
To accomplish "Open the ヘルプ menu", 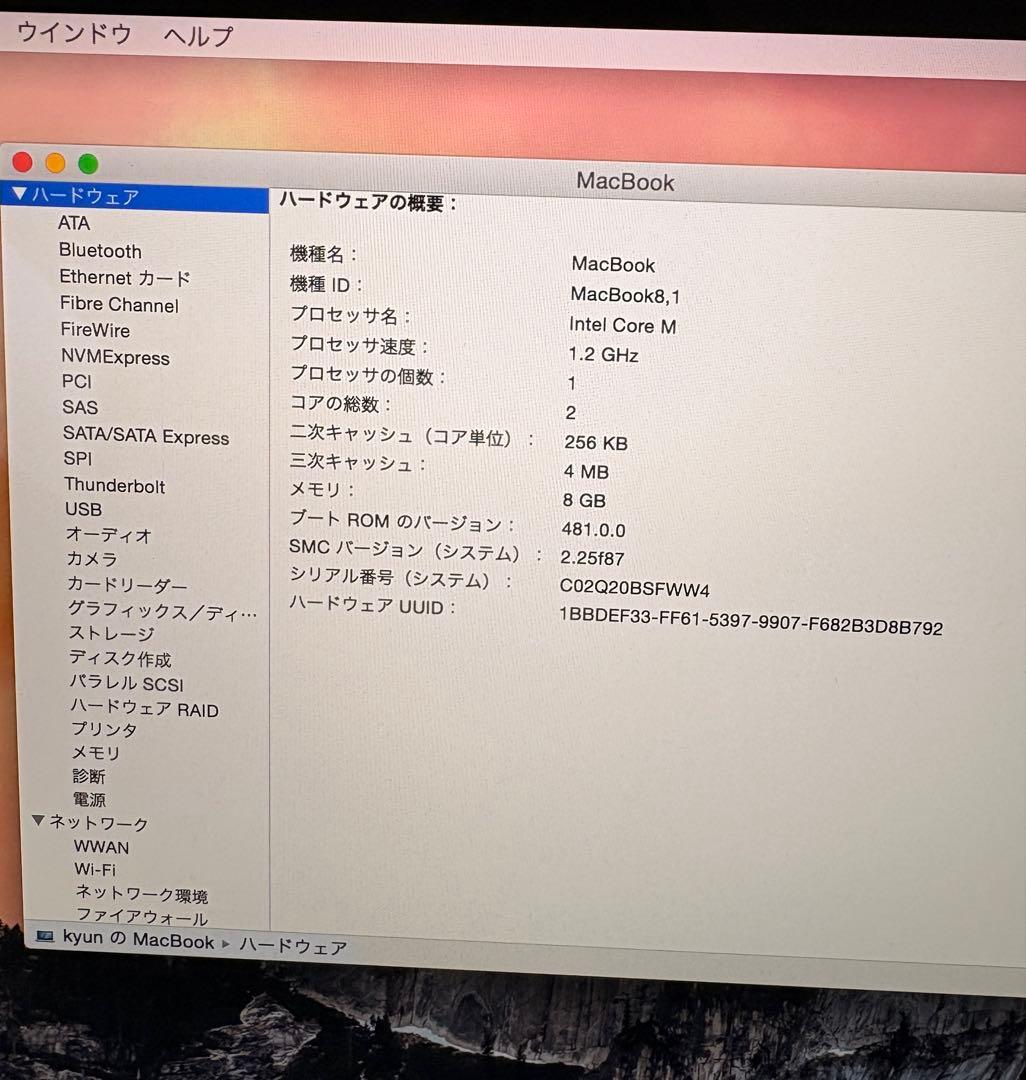I will [x=196, y=35].
